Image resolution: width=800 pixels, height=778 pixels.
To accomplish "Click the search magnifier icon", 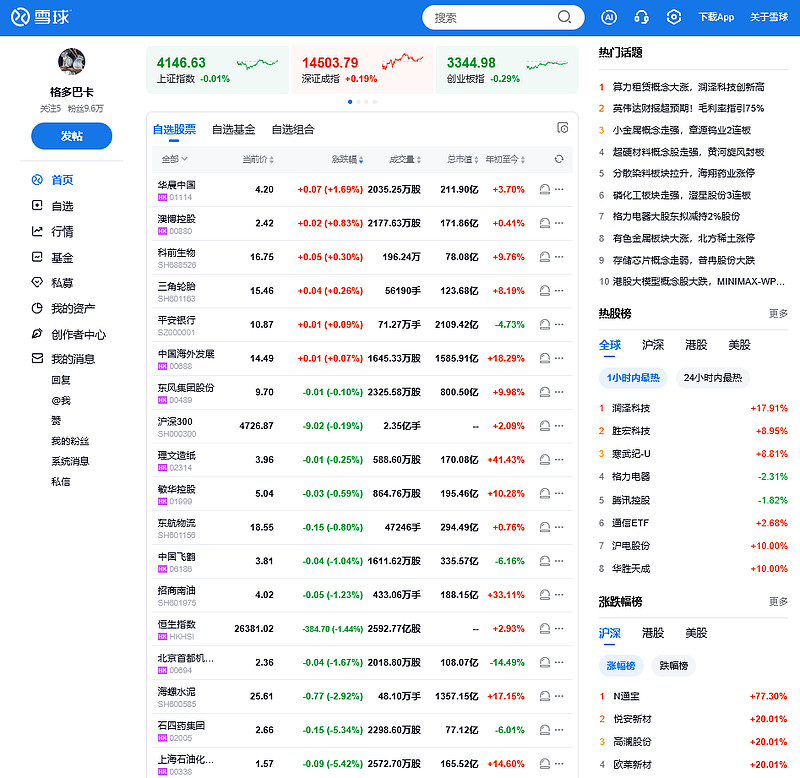I will [x=564, y=17].
